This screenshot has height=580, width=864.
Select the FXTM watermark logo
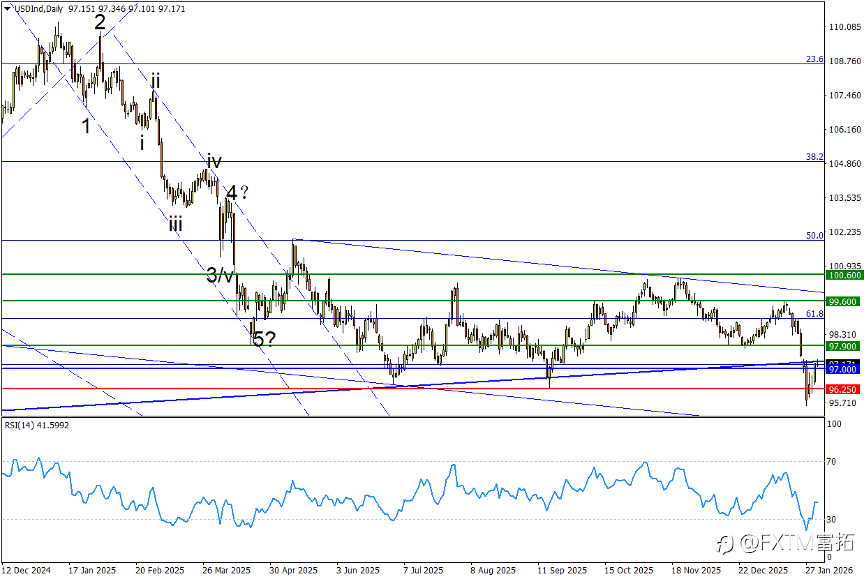click(x=785, y=543)
